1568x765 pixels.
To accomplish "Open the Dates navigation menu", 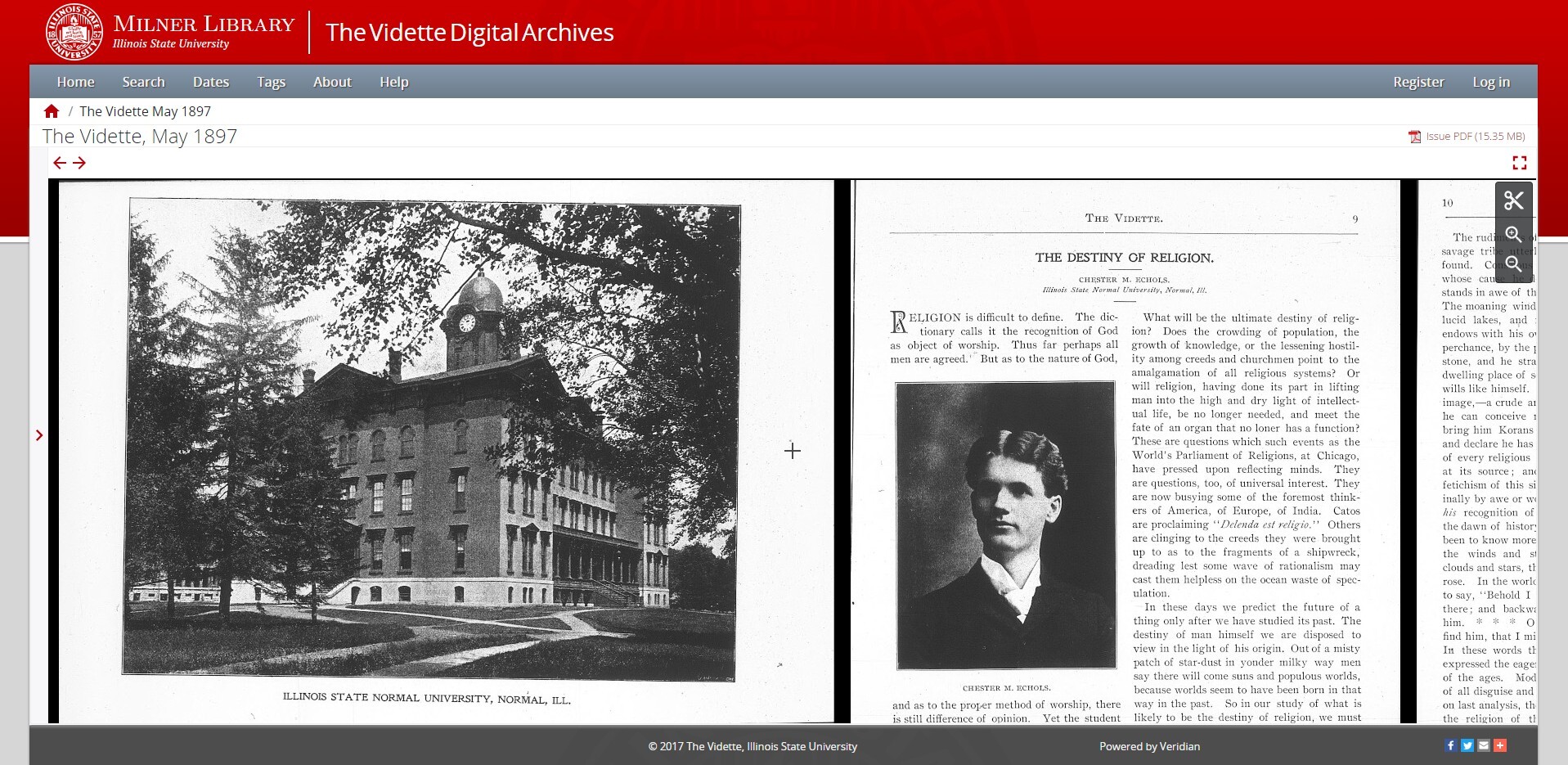I will 210,82.
